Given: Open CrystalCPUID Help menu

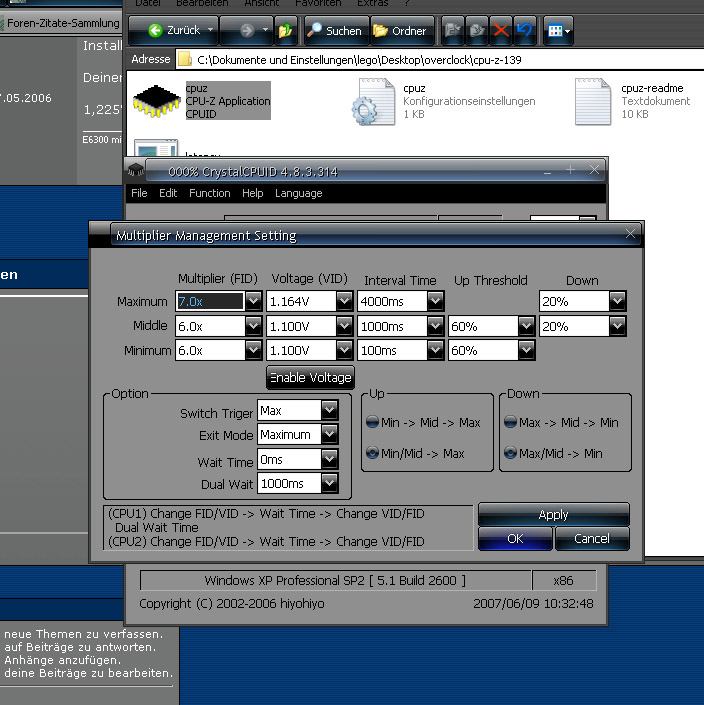Looking at the screenshot, I should click(252, 193).
